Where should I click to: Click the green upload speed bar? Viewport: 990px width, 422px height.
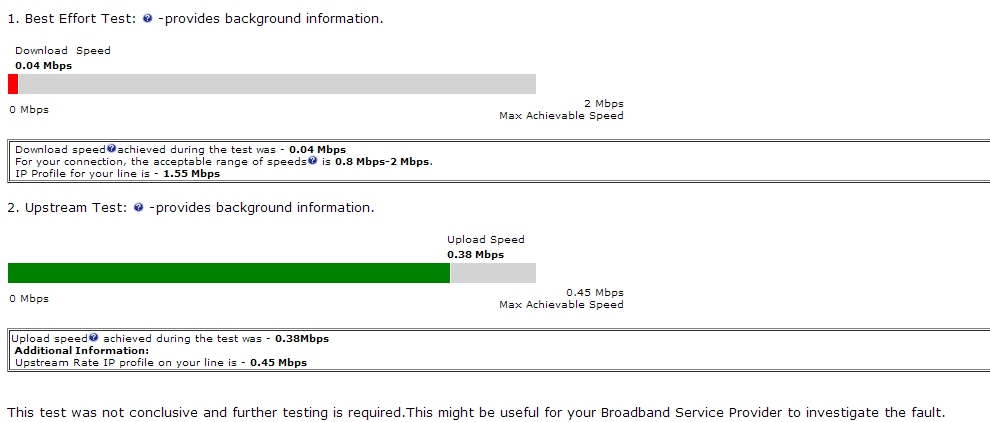coord(229,273)
